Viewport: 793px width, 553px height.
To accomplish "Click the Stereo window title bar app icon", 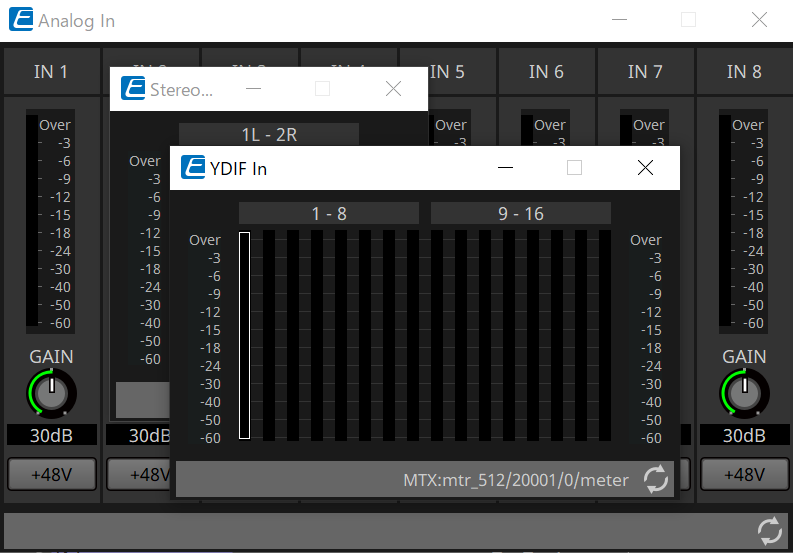I will coord(133,89).
